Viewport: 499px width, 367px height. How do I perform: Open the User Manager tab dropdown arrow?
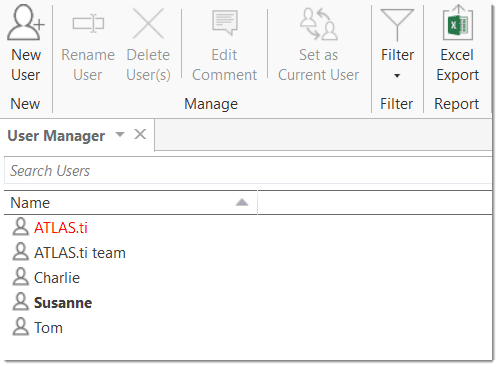click(x=120, y=135)
